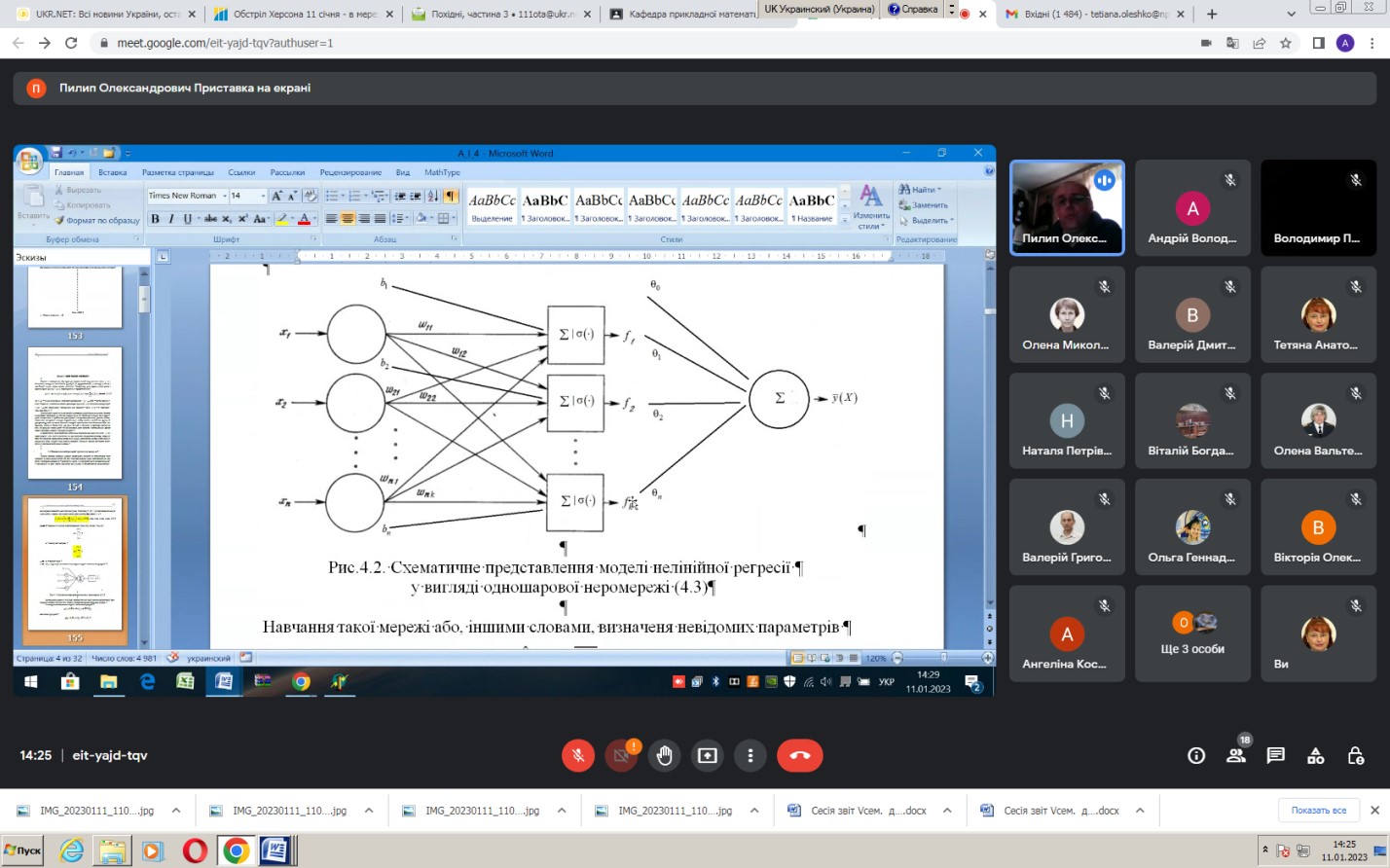
Task: Raise your hand in the meeting
Action: tap(665, 755)
